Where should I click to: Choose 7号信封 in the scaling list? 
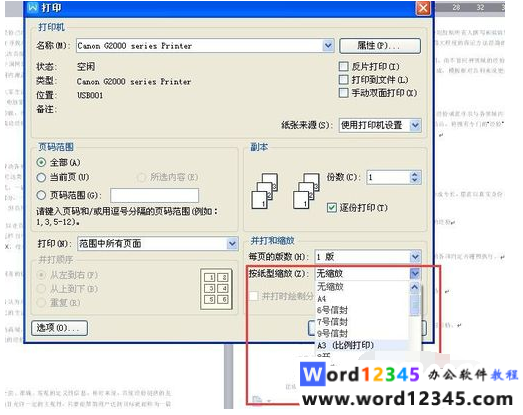362,322
